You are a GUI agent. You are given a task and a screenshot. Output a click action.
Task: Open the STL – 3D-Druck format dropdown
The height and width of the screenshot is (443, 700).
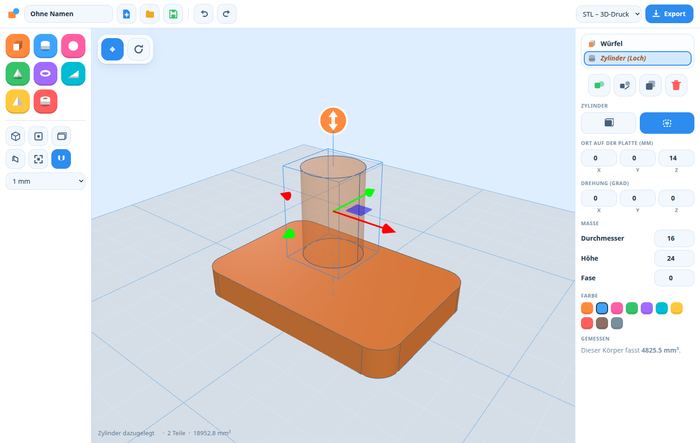(609, 14)
